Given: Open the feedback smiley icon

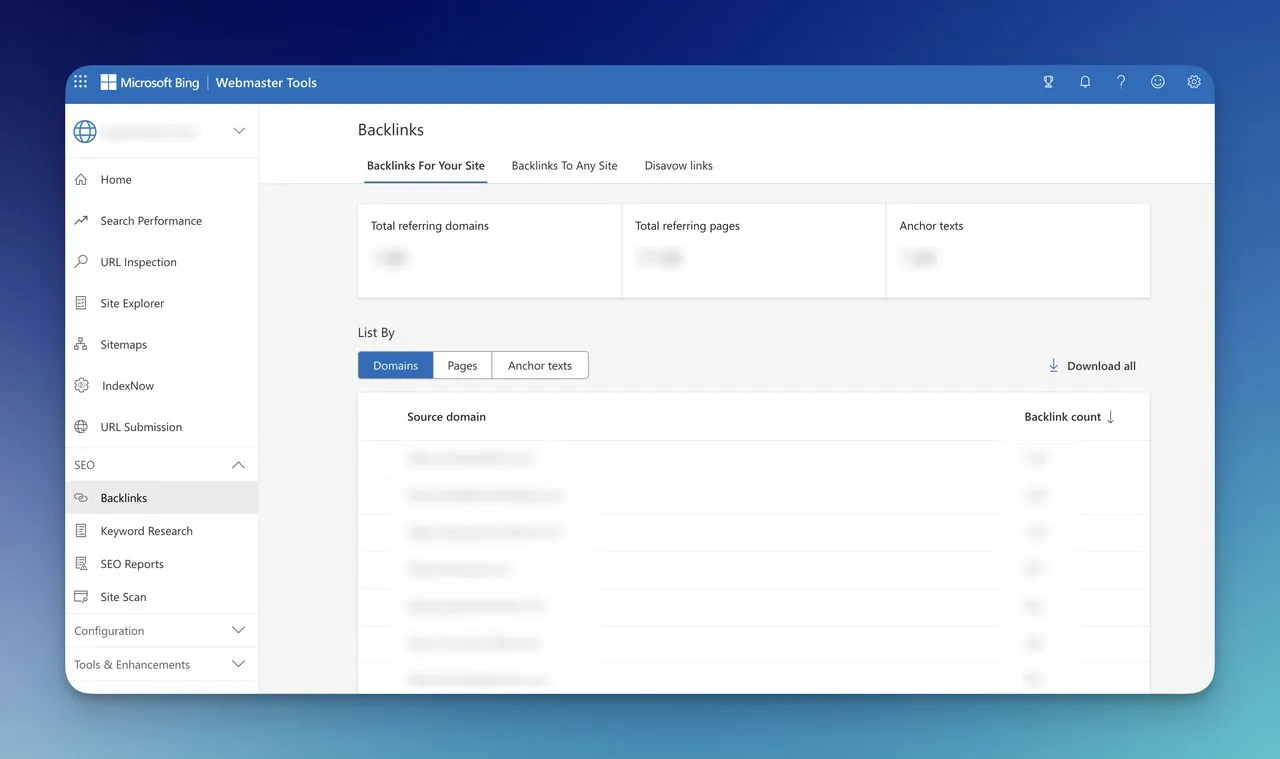Looking at the screenshot, I should tap(1158, 82).
